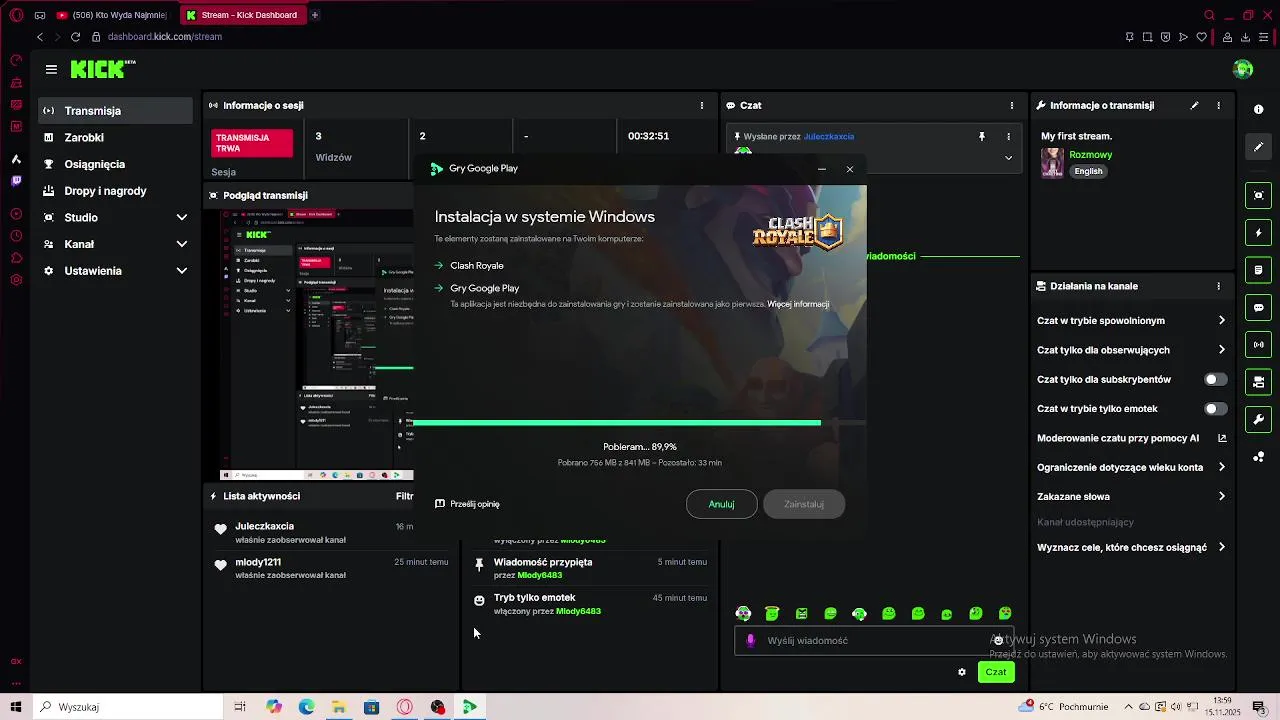Reload the page in Opera
The height and width of the screenshot is (720, 1280).
pyautogui.click(x=75, y=37)
